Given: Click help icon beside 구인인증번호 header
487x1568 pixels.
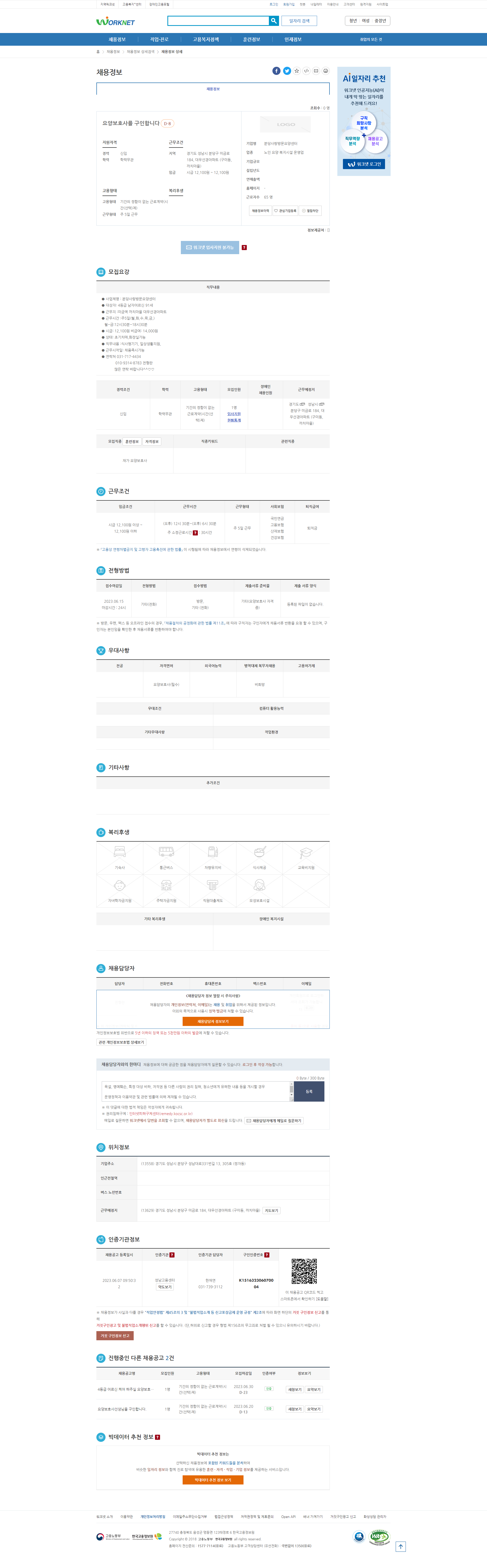Looking at the screenshot, I should [267, 1255].
